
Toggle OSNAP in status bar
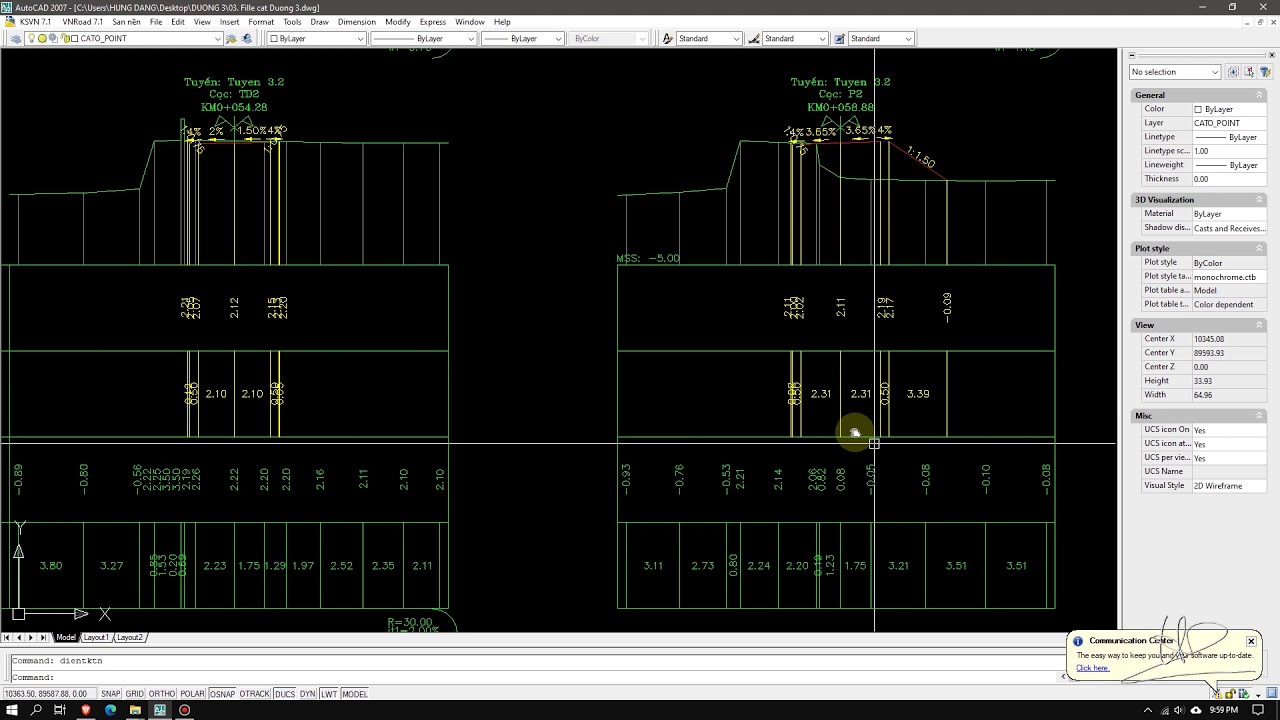point(222,694)
